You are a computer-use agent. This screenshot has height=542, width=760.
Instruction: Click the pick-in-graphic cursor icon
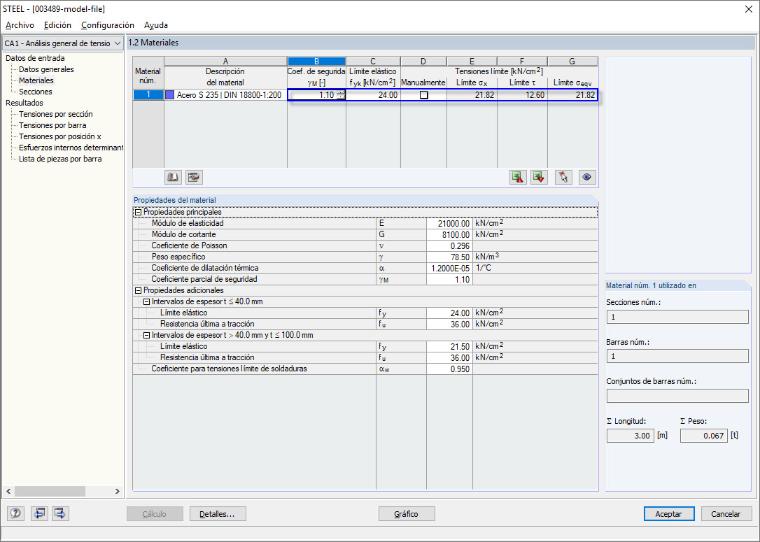pos(564,177)
